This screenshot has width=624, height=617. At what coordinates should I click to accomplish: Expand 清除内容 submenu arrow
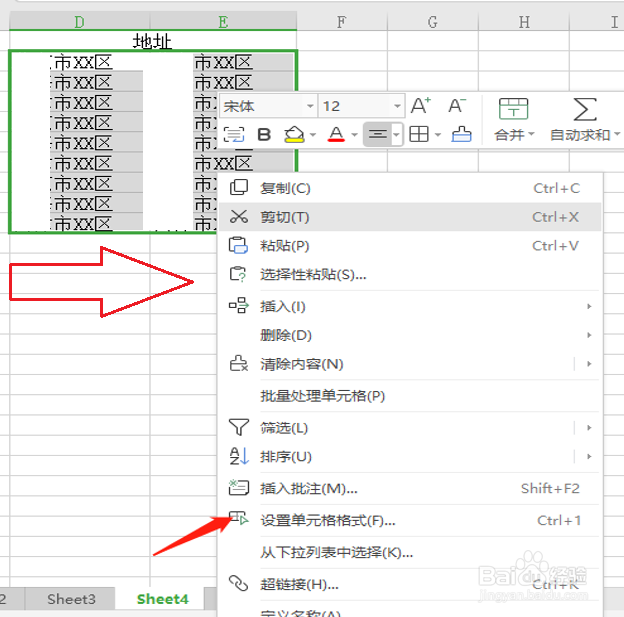tap(589, 364)
